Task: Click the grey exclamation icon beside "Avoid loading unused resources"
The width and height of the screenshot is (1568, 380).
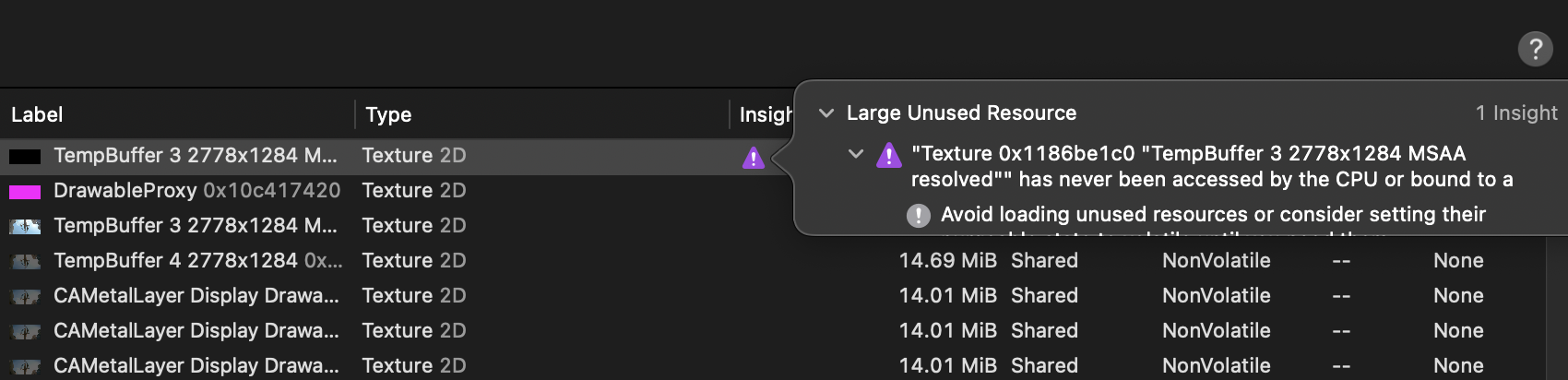Action: (918, 215)
